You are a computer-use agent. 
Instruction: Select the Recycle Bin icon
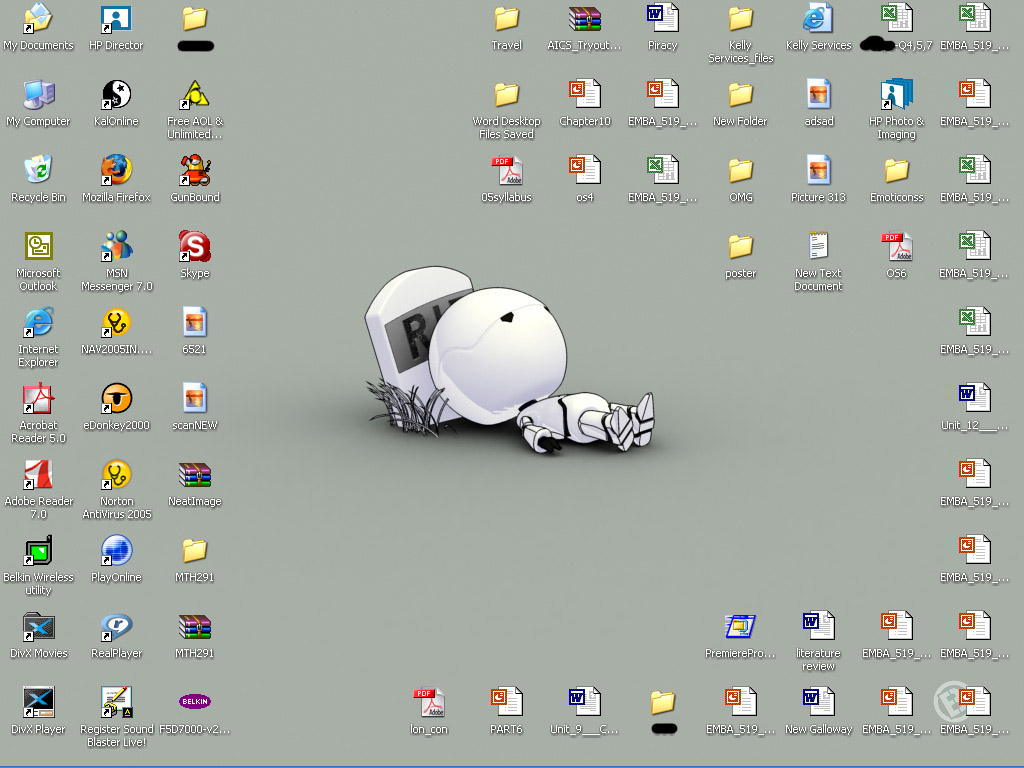click(38, 171)
